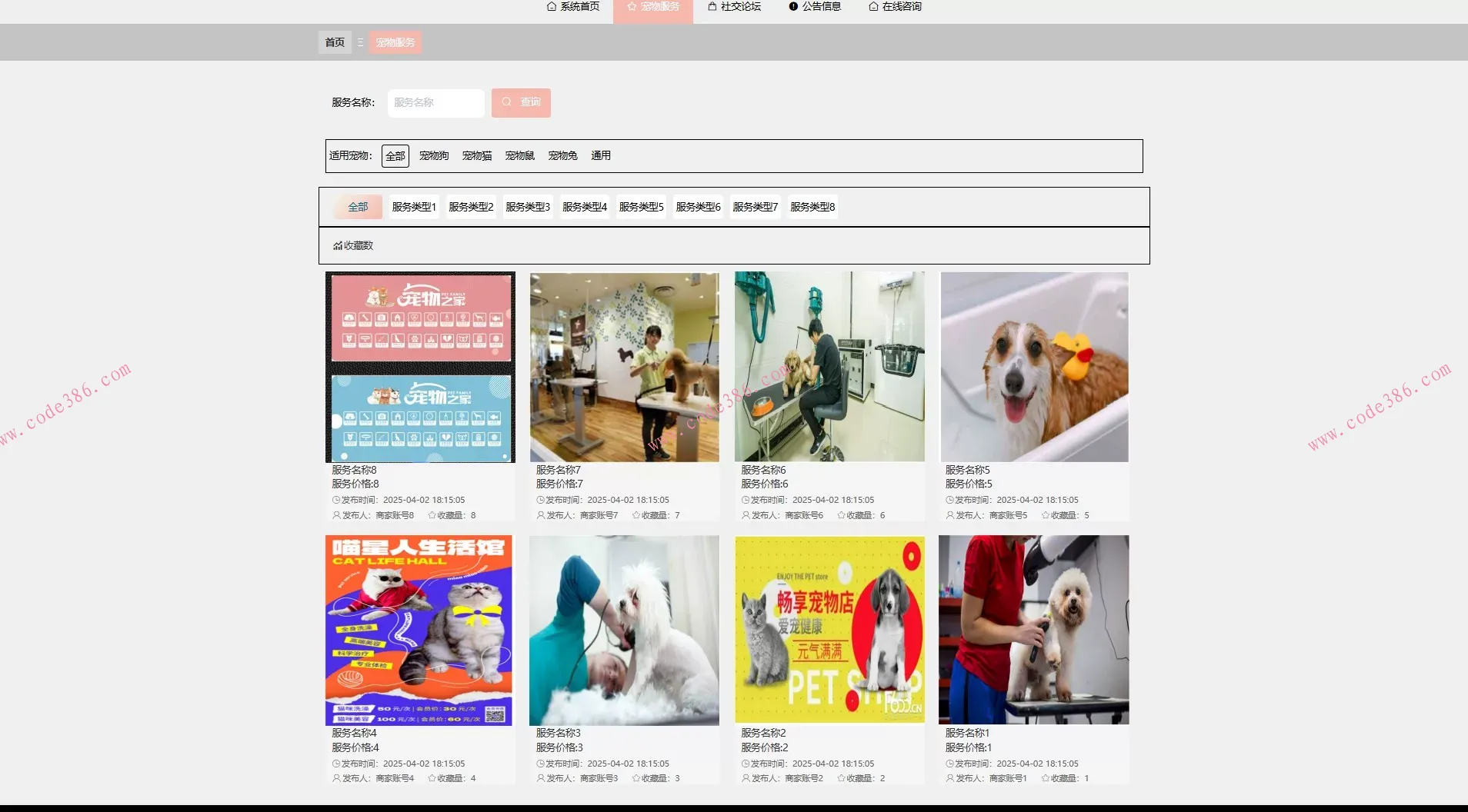Click the 服务名称3 title text
This screenshot has height=812, width=1468.
point(559,733)
